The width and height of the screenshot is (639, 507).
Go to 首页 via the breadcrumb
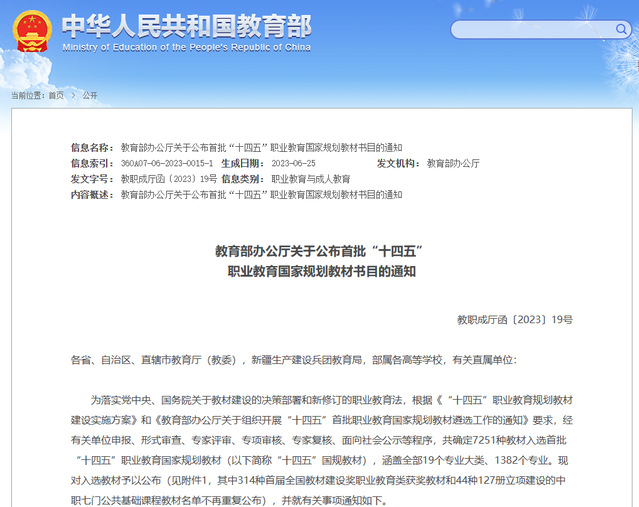click(x=55, y=95)
